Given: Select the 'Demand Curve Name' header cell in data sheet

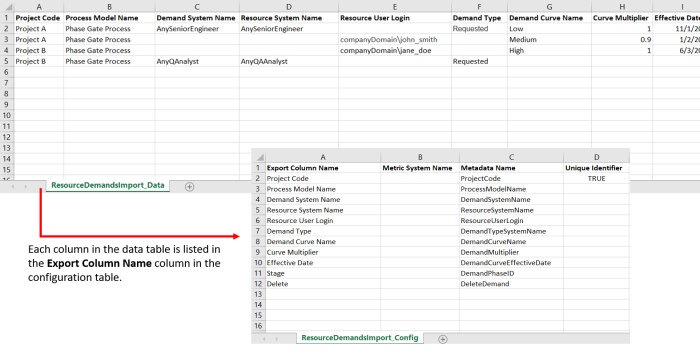Looking at the screenshot, I should point(550,18).
